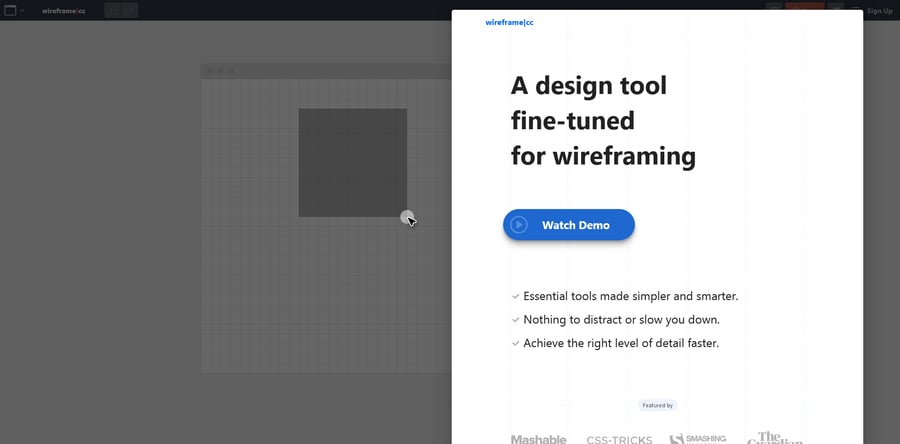Click the checkmark beside 'Essential tools'
Image resolution: width=900 pixels, height=444 pixels.
point(515,297)
